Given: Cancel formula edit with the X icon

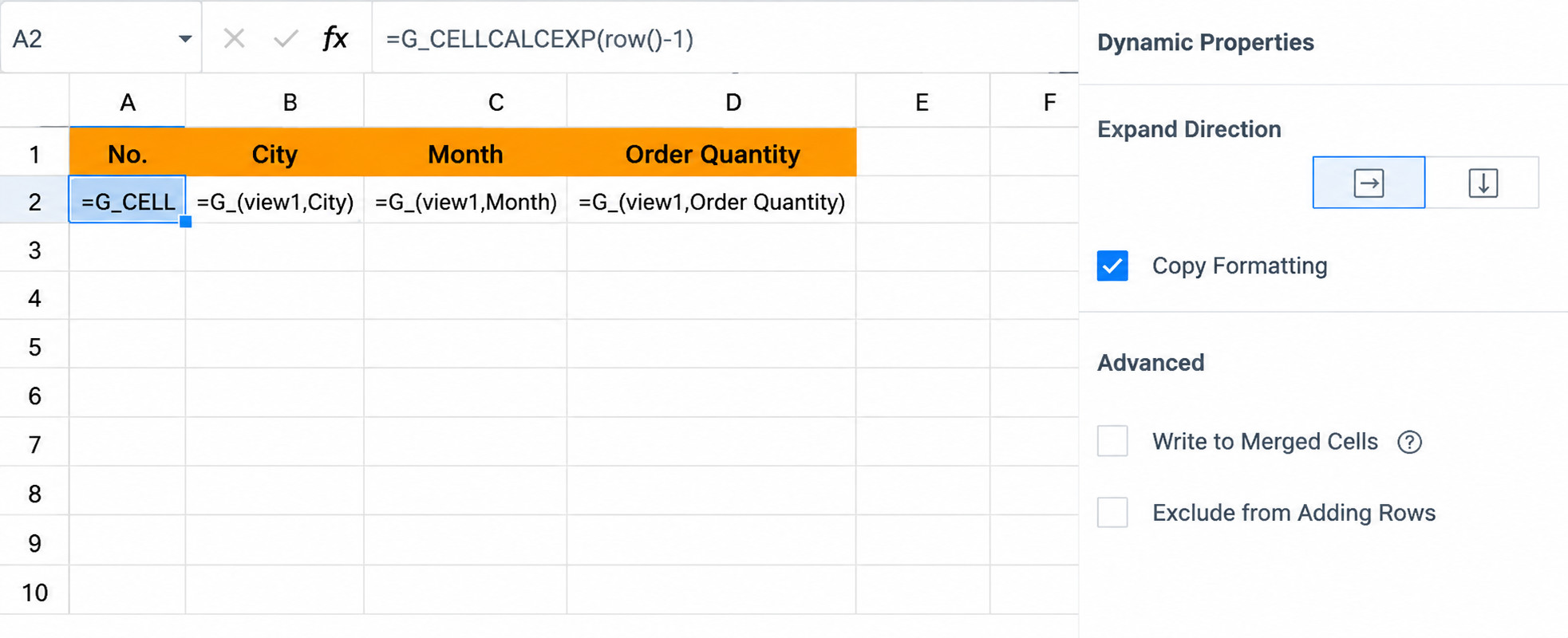Looking at the screenshot, I should (234, 38).
